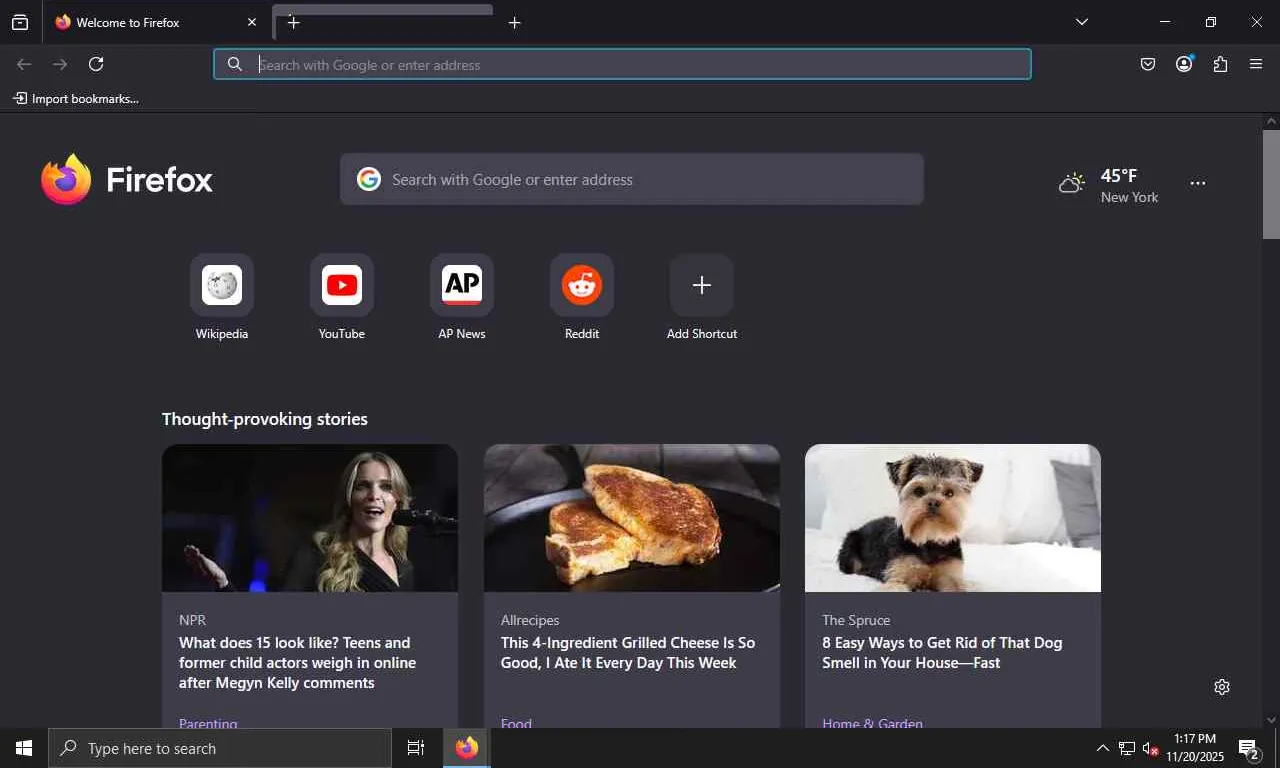Open the taskbar clock and date
Viewport: 1280px width, 768px height.
tap(1195, 748)
